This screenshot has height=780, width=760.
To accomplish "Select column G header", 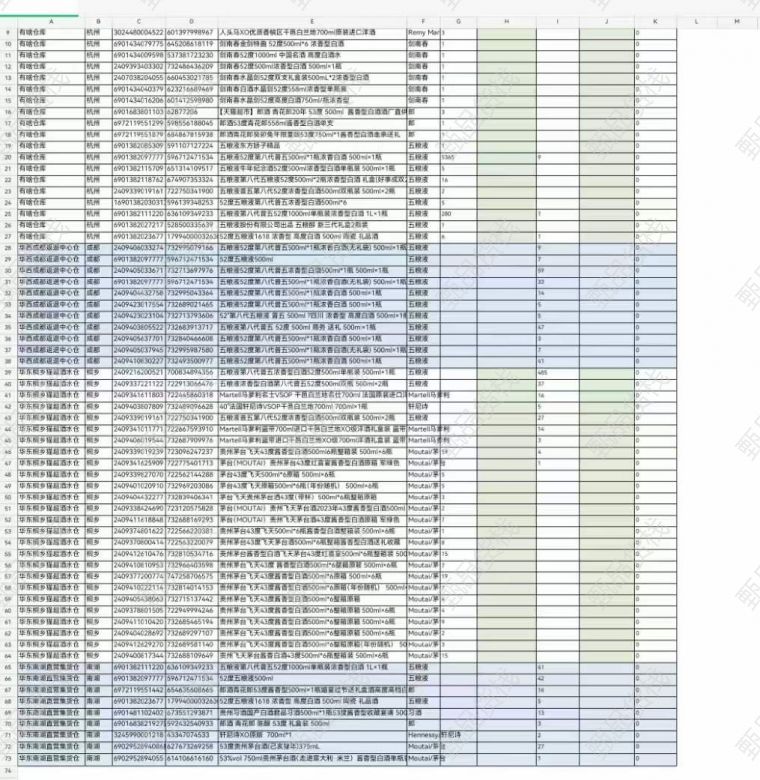I will coord(459,21).
